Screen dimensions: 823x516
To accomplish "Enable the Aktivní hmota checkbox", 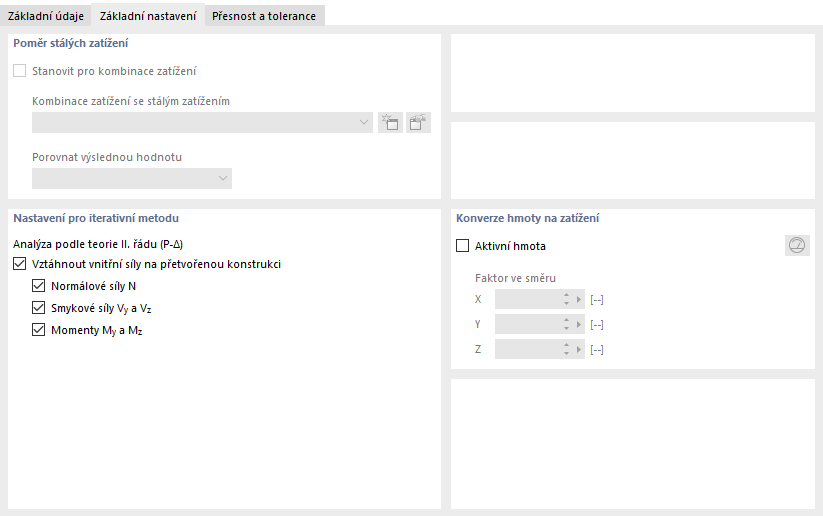I will click(462, 246).
